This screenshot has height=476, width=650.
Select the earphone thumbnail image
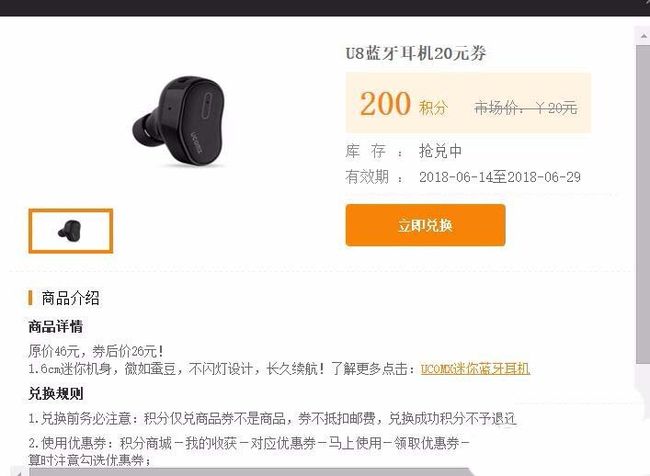[70, 231]
